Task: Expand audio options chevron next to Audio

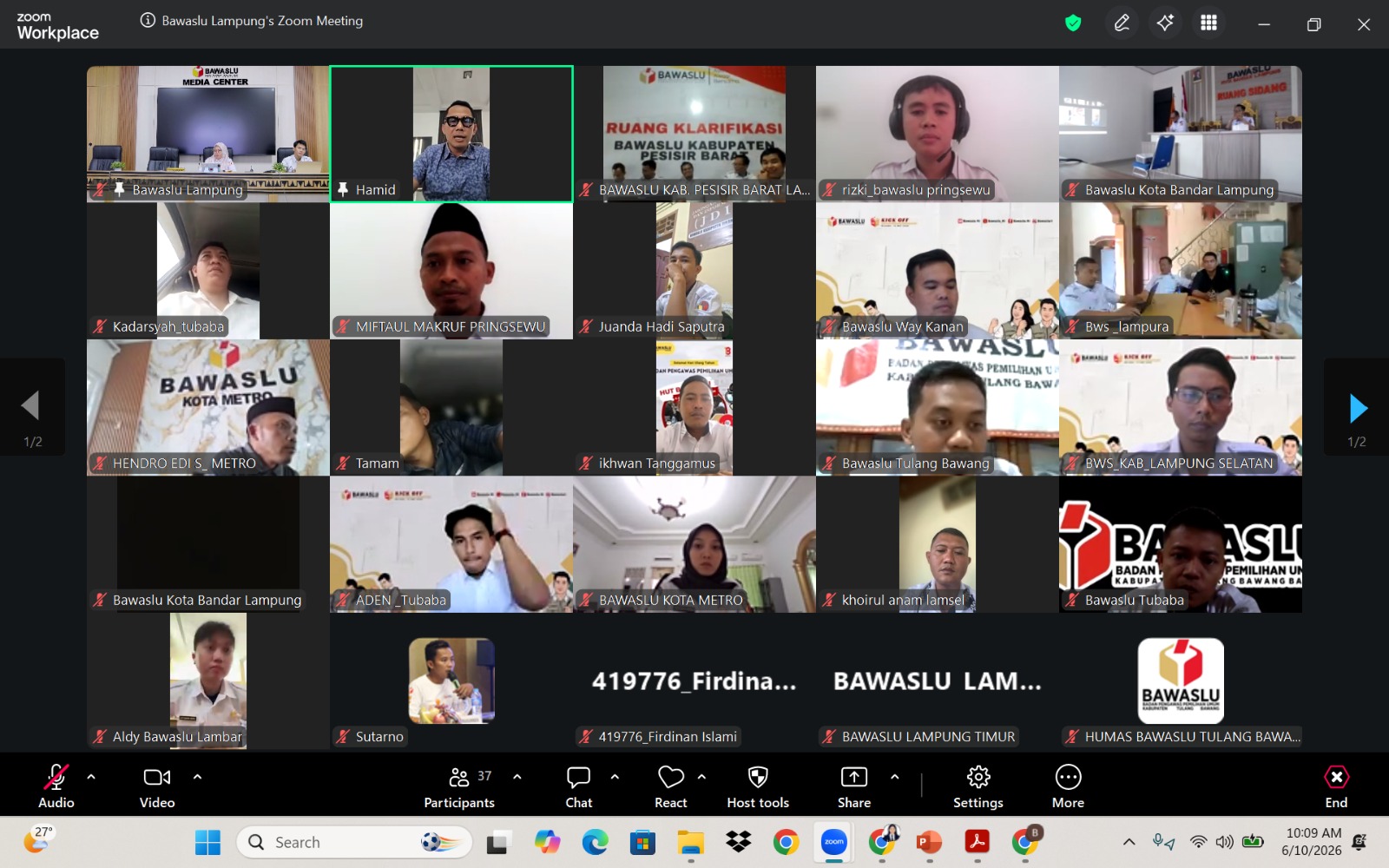Action: (x=91, y=777)
